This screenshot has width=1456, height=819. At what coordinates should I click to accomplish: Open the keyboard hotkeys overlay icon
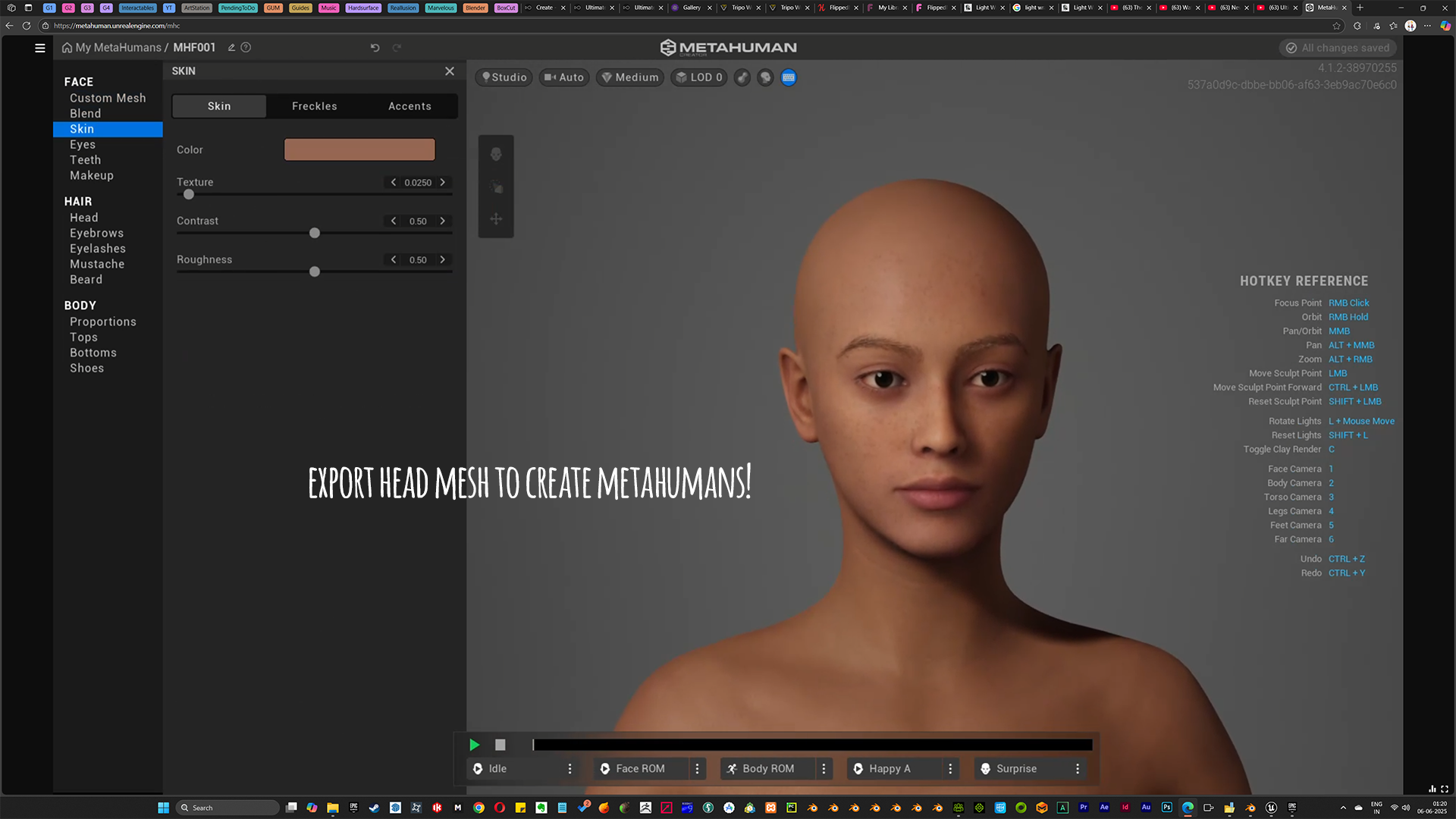[x=789, y=77]
